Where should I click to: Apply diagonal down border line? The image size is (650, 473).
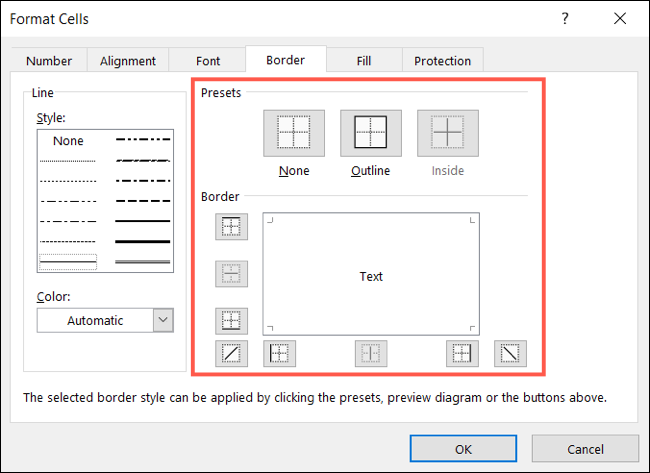point(511,353)
